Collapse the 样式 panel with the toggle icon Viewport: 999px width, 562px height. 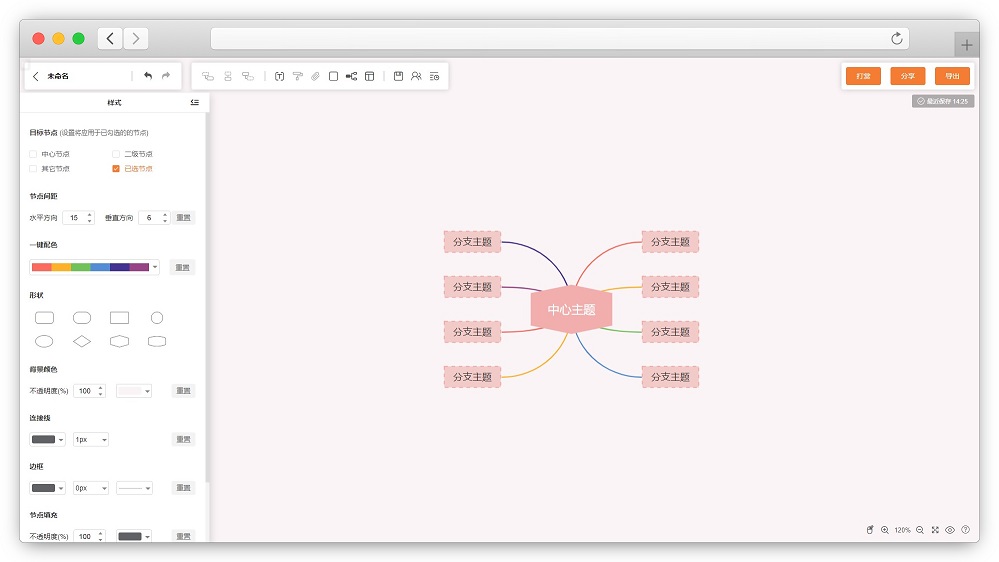tap(194, 102)
